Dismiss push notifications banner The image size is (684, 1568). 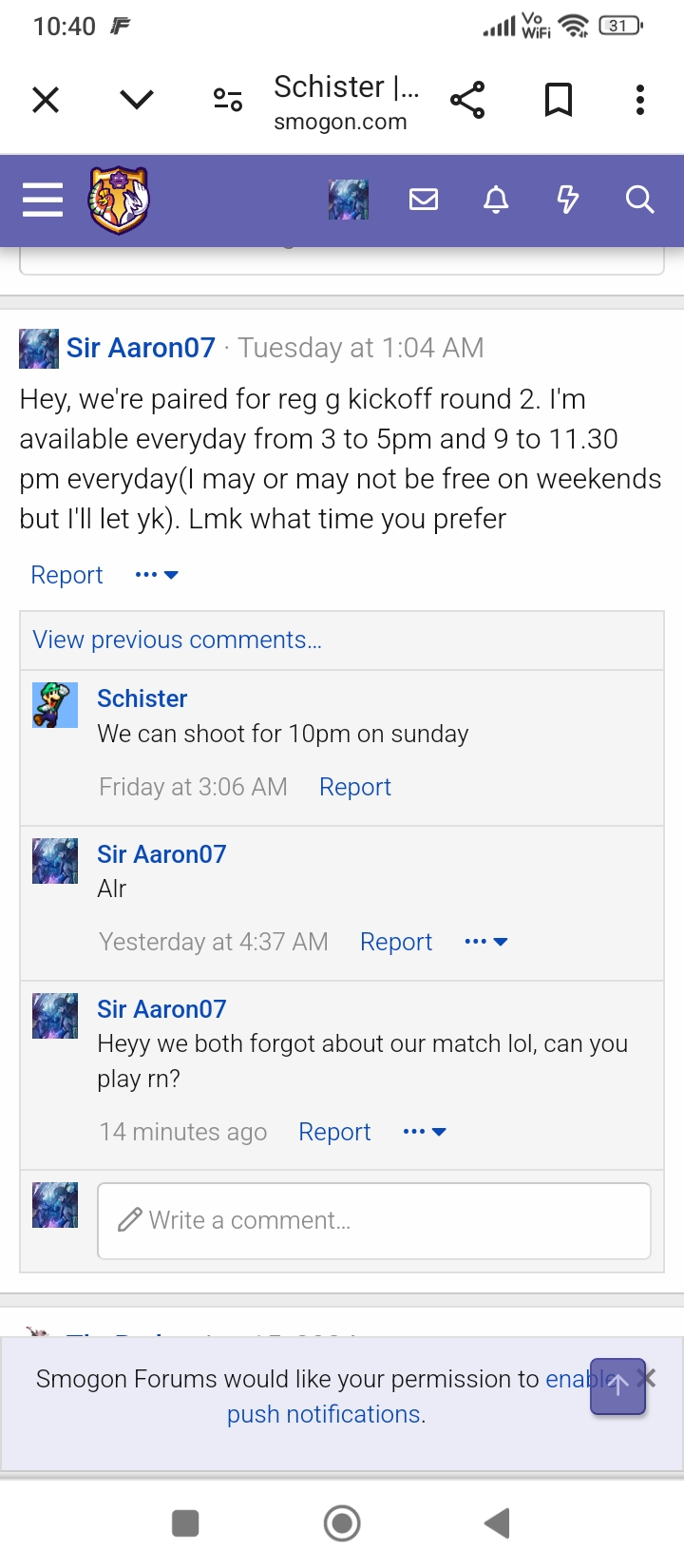(x=649, y=1377)
